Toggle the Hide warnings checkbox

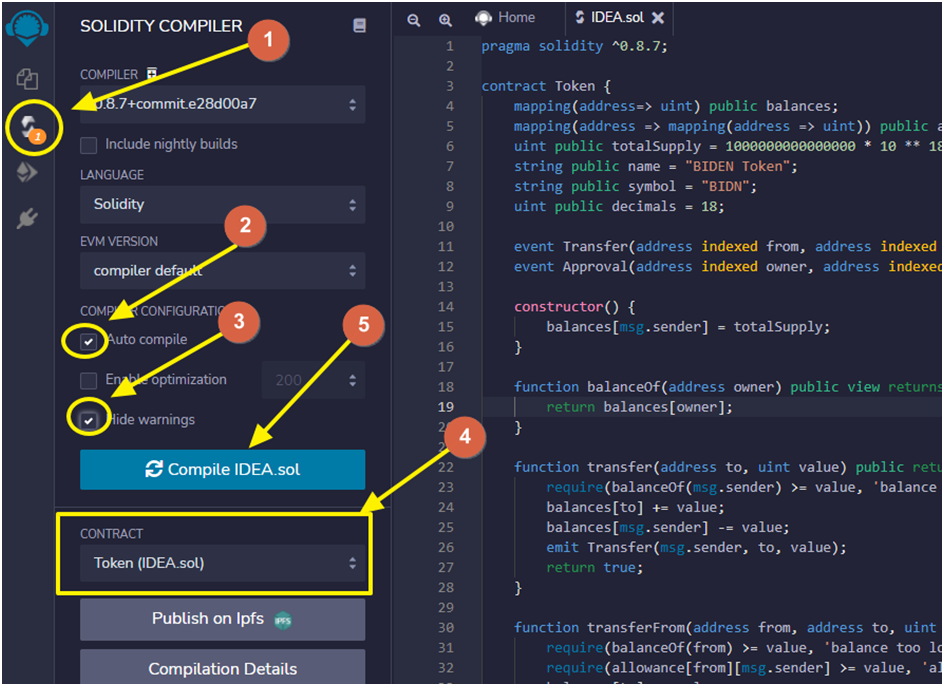click(x=88, y=420)
